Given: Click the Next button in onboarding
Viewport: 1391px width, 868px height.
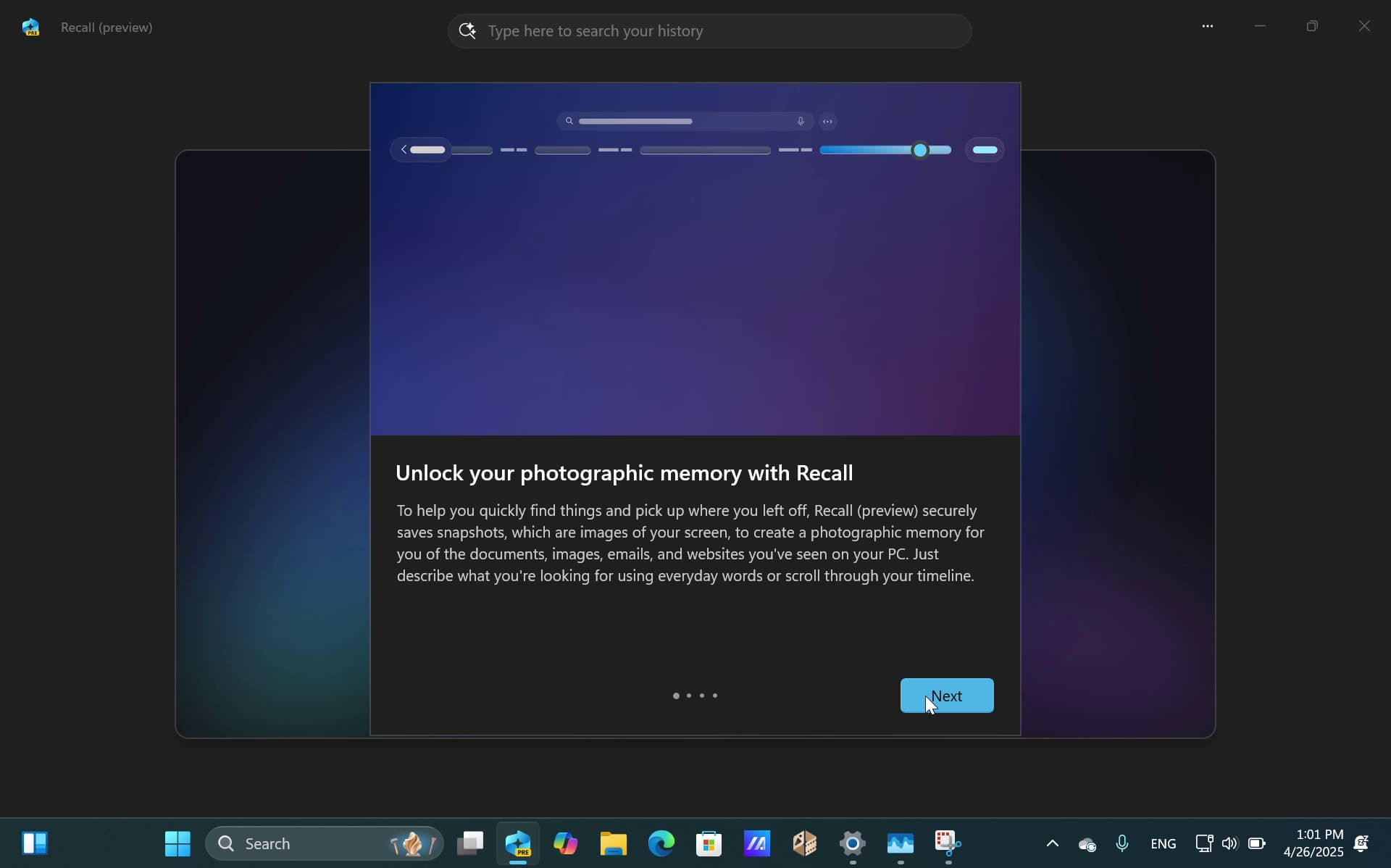Looking at the screenshot, I should coord(946,696).
